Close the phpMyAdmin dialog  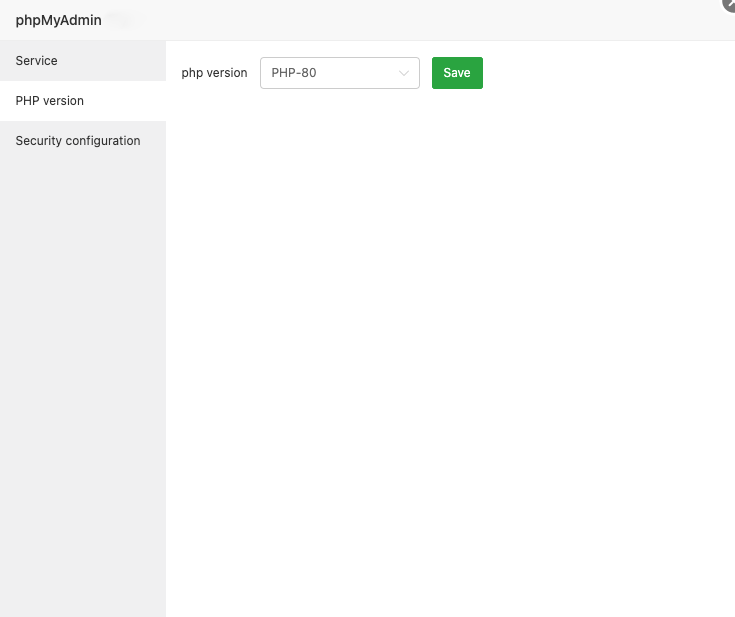pyautogui.click(x=729, y=4)
